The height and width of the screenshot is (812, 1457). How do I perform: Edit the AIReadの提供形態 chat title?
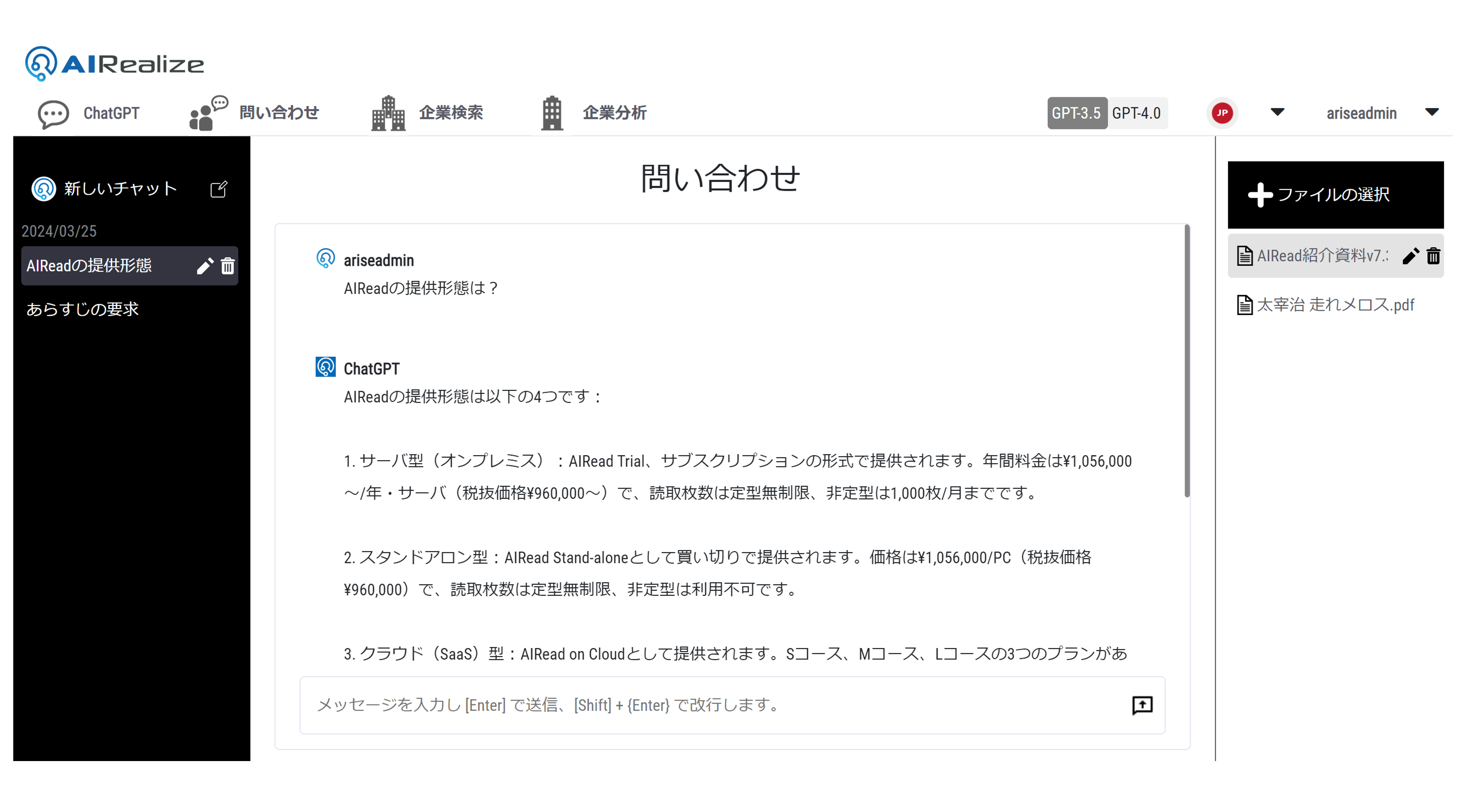coord(205,266)
